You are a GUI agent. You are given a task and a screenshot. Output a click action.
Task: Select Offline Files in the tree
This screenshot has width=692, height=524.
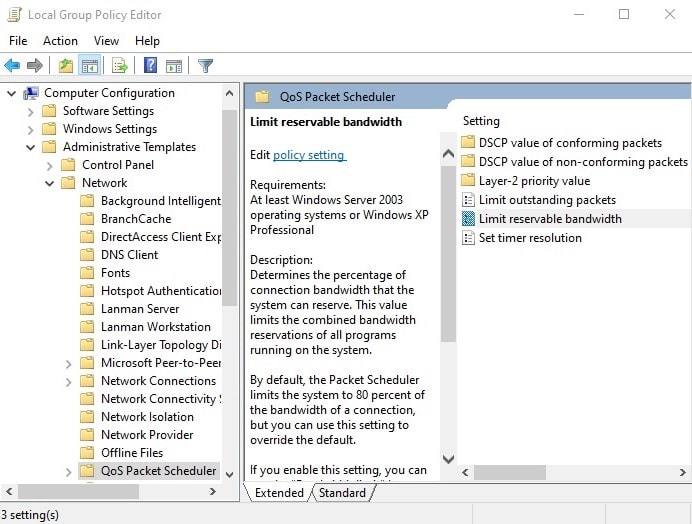coord(132,453)
